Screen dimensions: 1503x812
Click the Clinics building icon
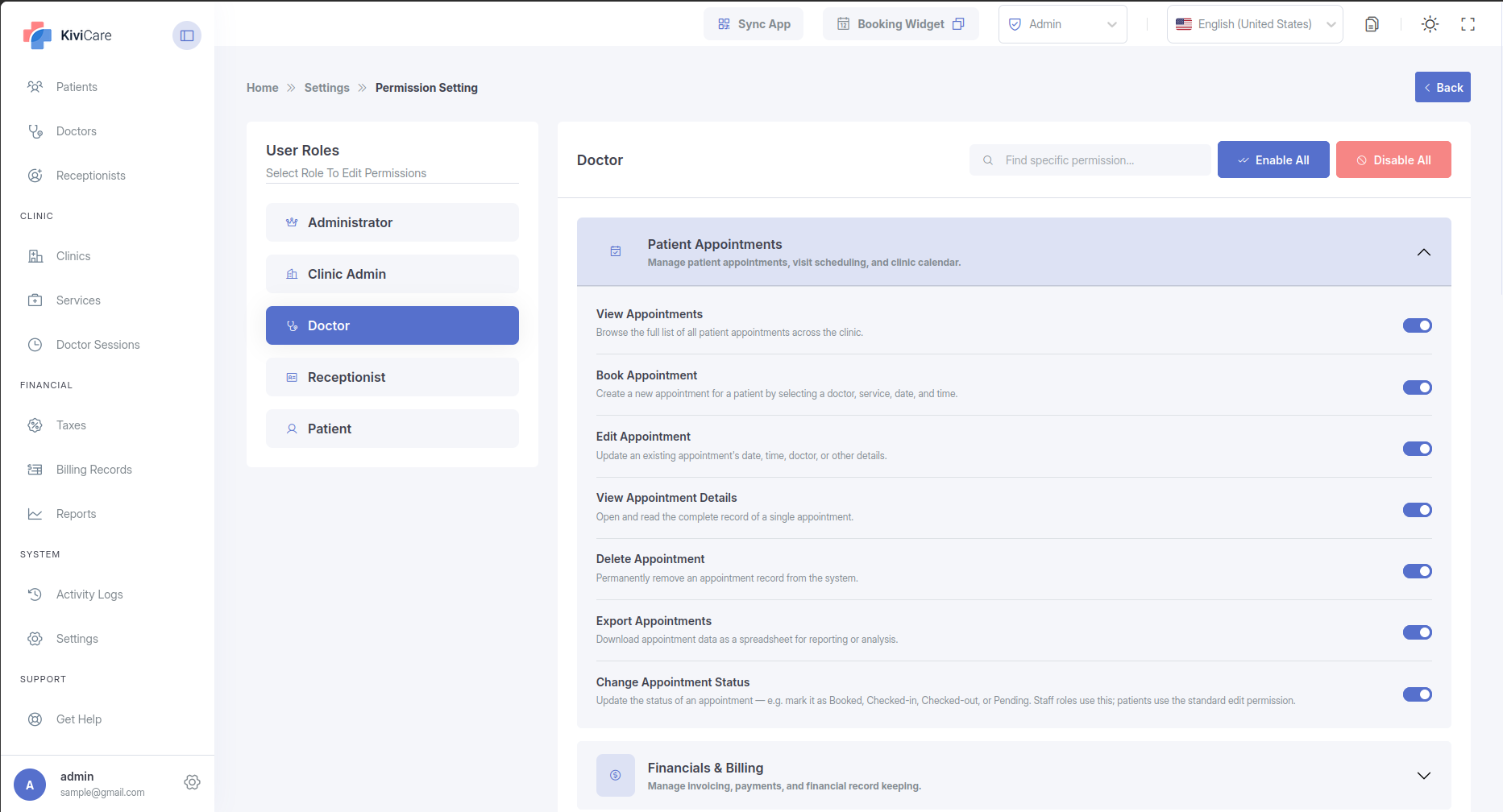(35, 256)
